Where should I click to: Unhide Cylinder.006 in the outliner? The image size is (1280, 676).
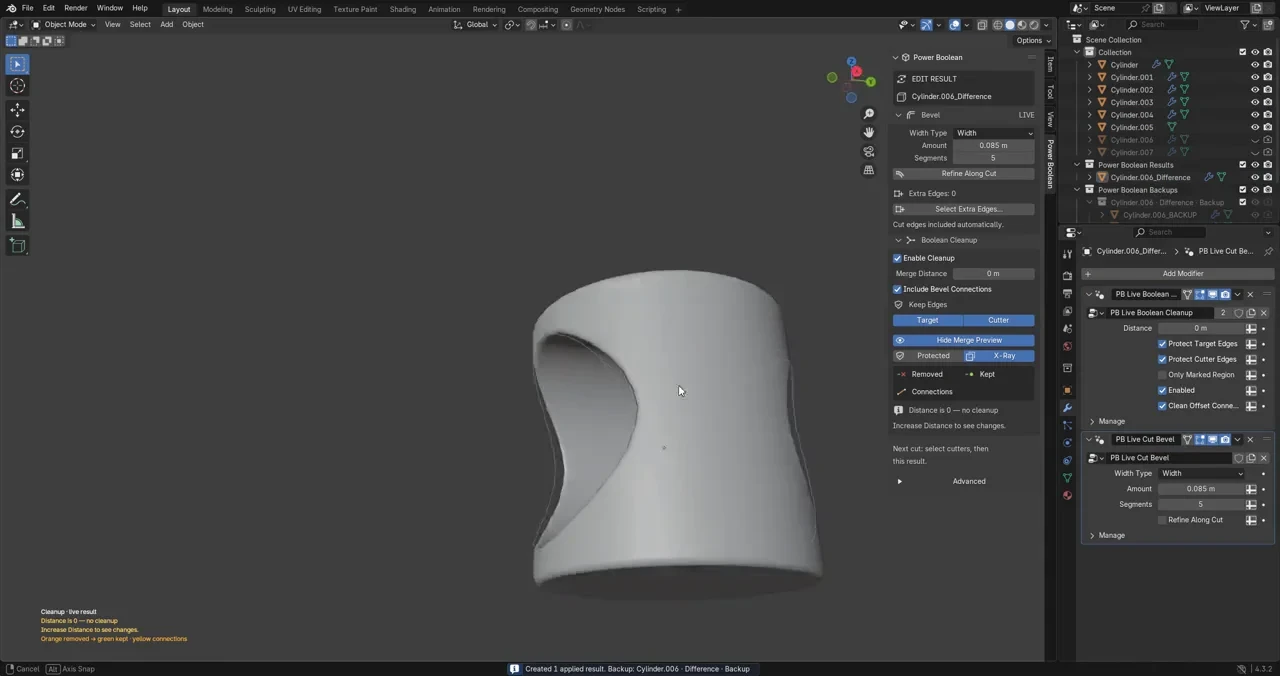point(1255,140)
